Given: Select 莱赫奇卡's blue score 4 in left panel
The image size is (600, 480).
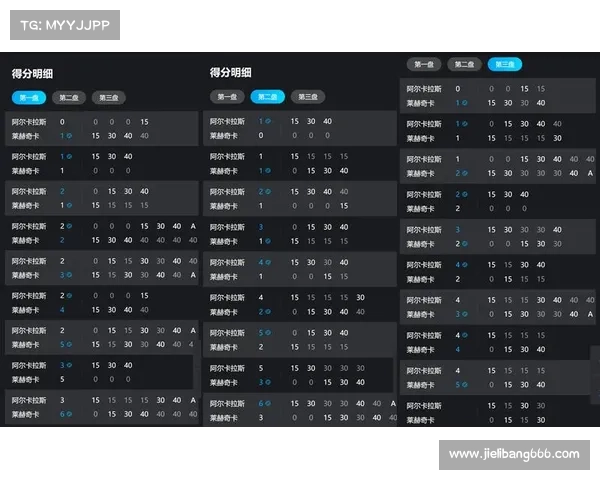Looking at the screenshot, I should (62, 310).
